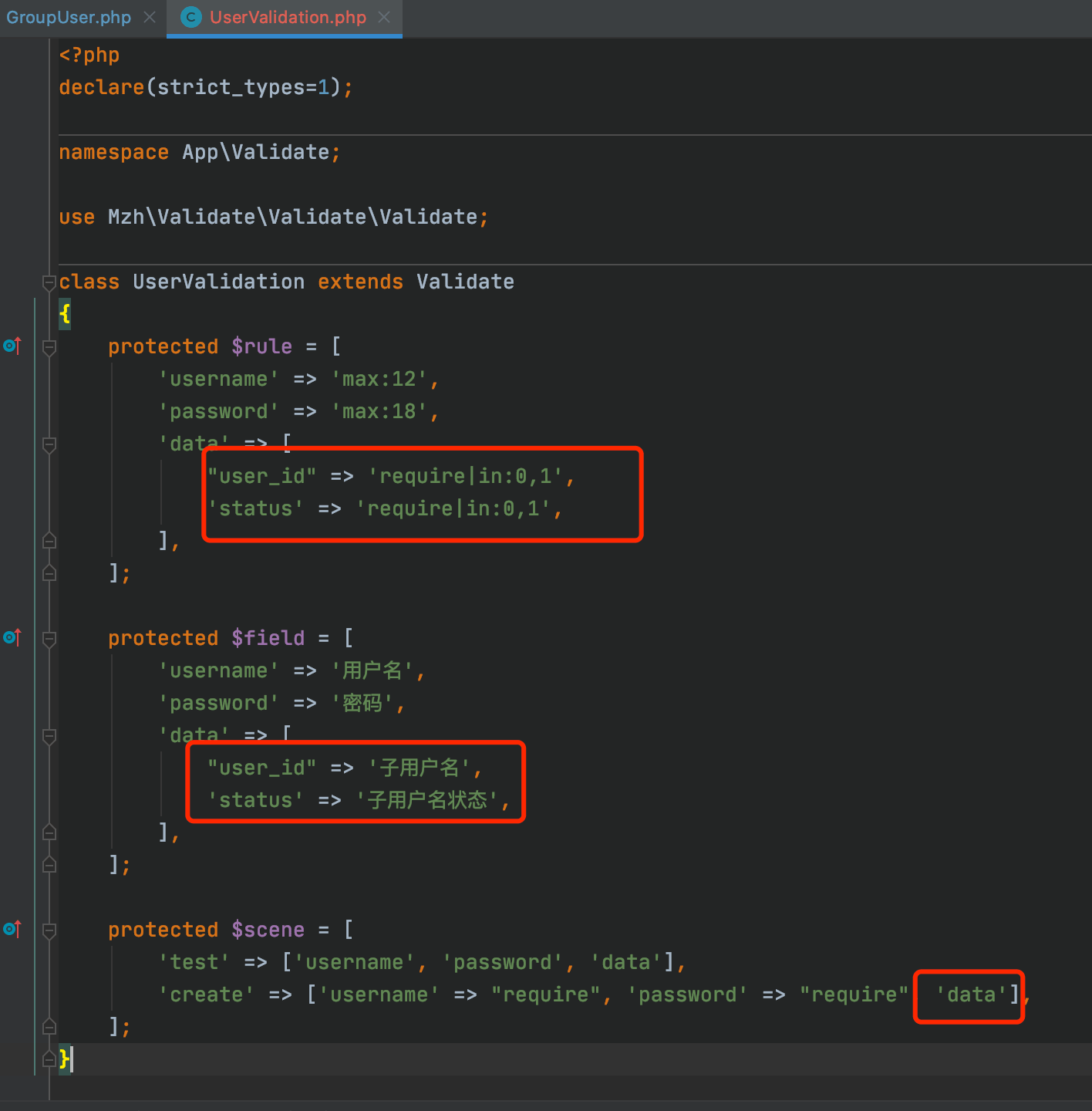Viewport: 1092px width, 1111px height.
Task: Fold the $field array declaration
Action: (49, 639)
